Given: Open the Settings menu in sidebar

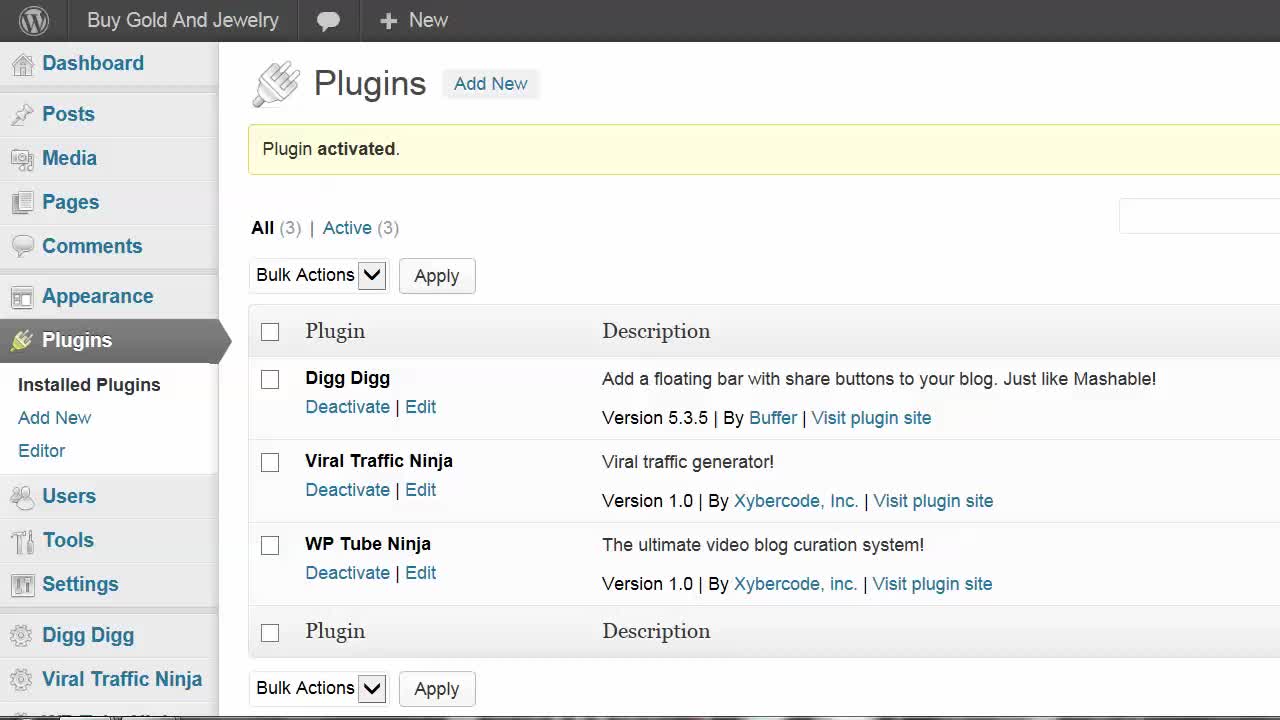Looking at the screenshot, I should click(x=80, y=584).
